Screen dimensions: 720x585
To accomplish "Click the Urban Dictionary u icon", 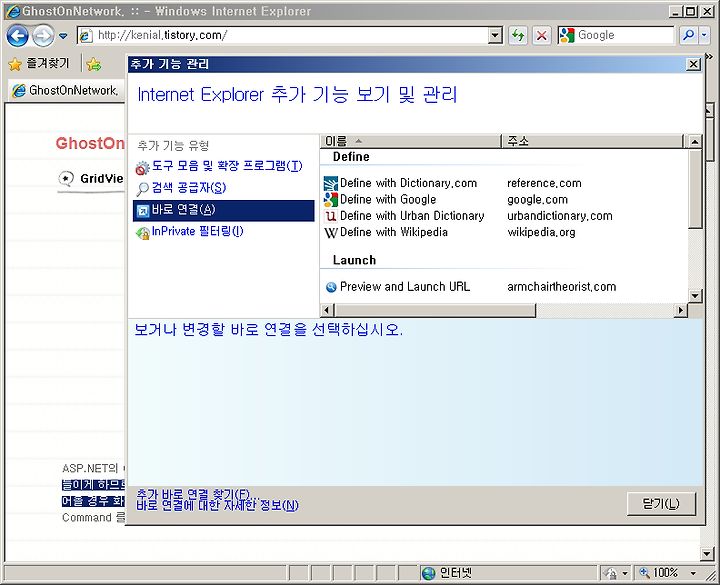I will [331, 216].
